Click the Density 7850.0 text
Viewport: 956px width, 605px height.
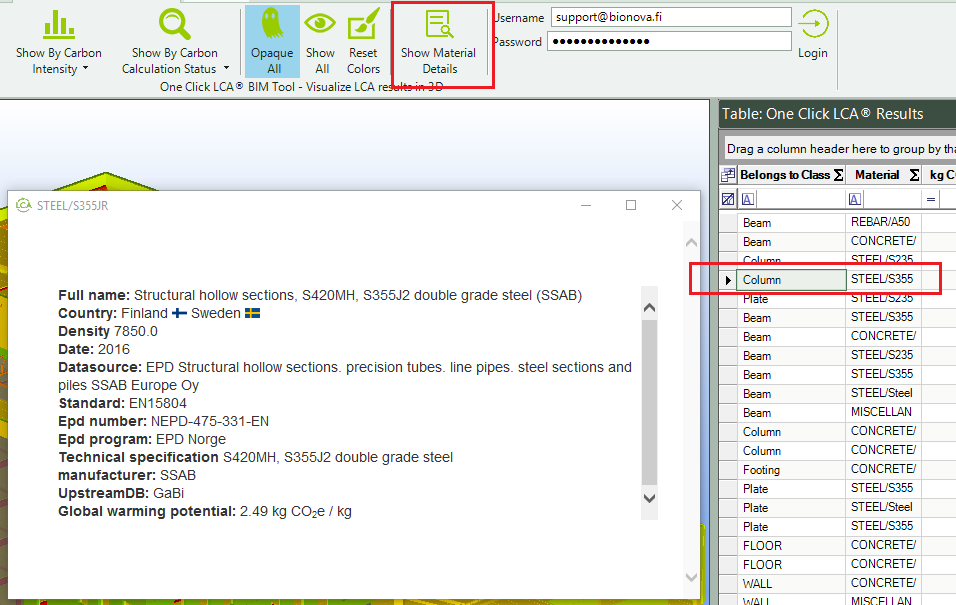[x=108, y=331]
